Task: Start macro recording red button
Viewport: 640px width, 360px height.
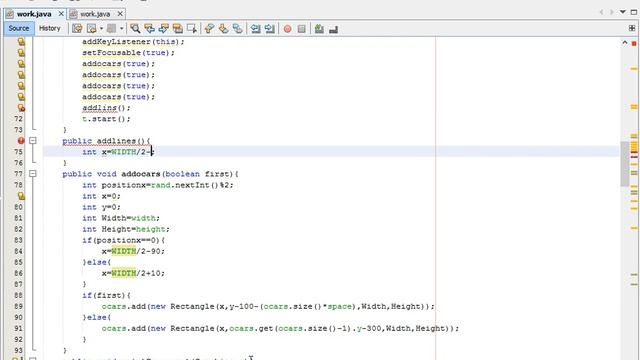Action: coord(287,29)
